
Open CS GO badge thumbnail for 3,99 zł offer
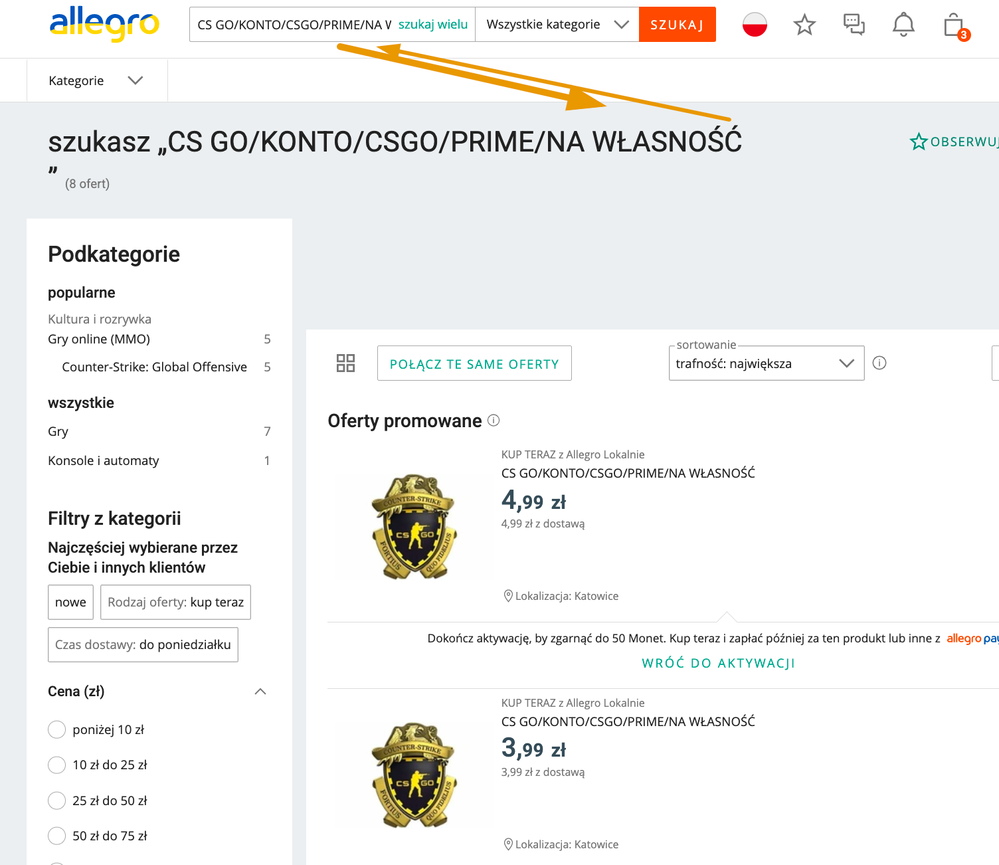coord(414,775)
